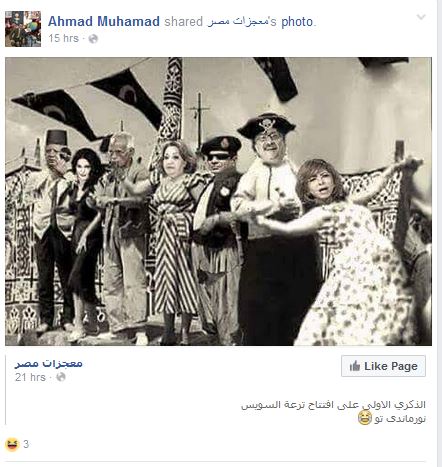Click the Like Page button
Viewport: 442px width, 467px height.
point(383,366)
